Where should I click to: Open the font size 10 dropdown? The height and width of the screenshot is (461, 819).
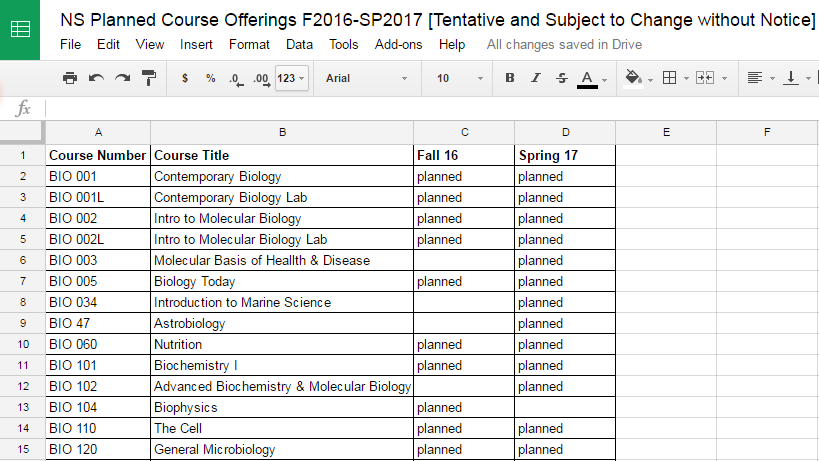click(459, 78)
